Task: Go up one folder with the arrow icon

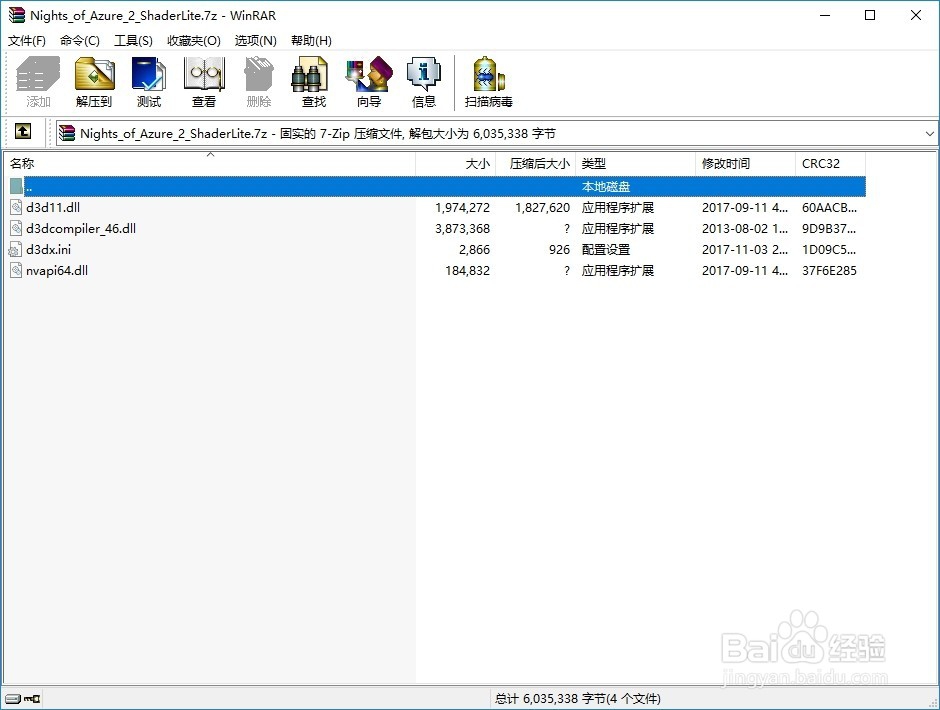Action: click(23, 131)
